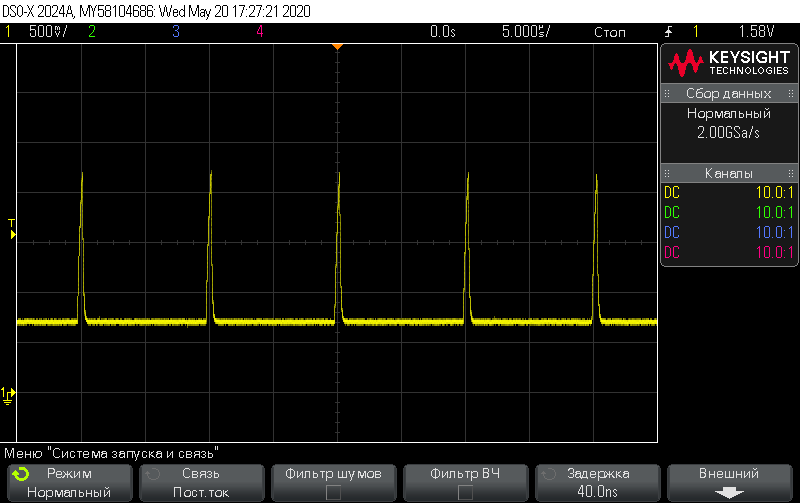The image size is (800, 503).
Task: Open the Каналы panel header
Action: coord(729,173)
